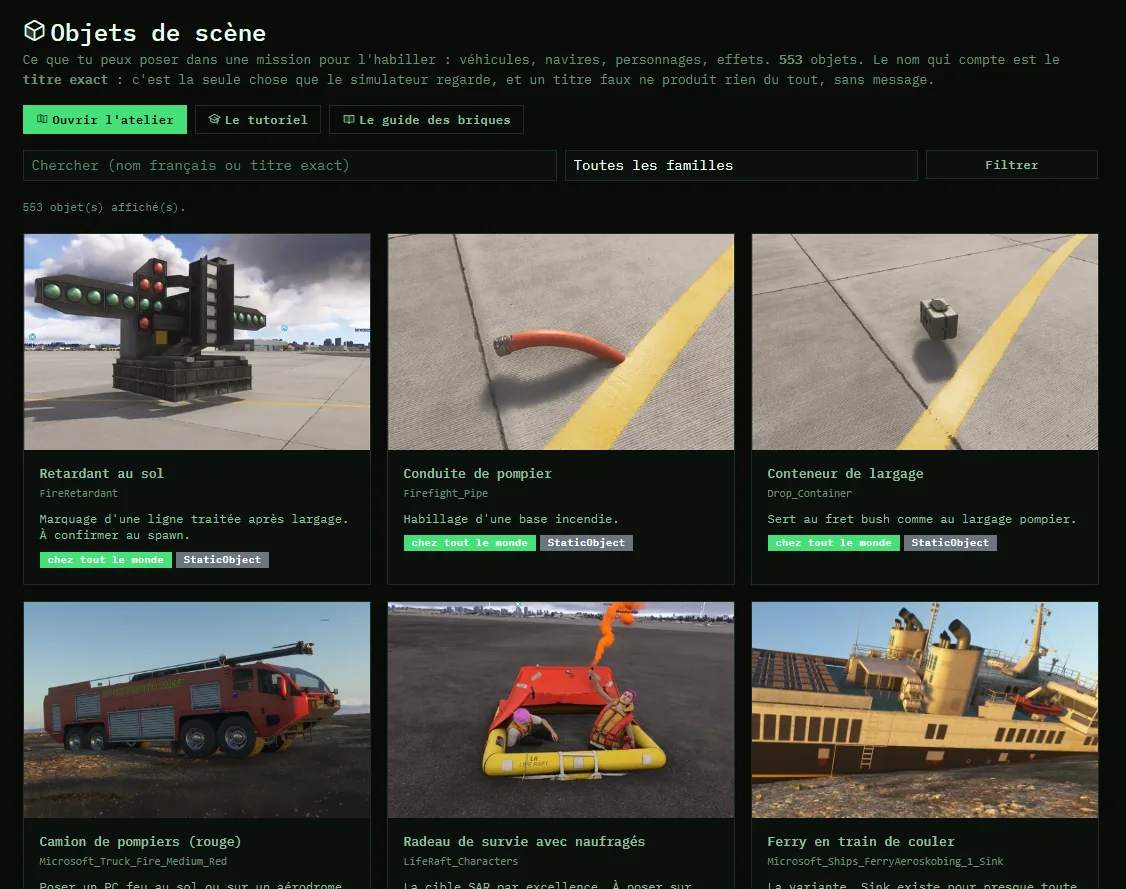1126x889 pixels.
Task: Apply the search with the Filtrer button
Action: click(x=1011, y=165)
